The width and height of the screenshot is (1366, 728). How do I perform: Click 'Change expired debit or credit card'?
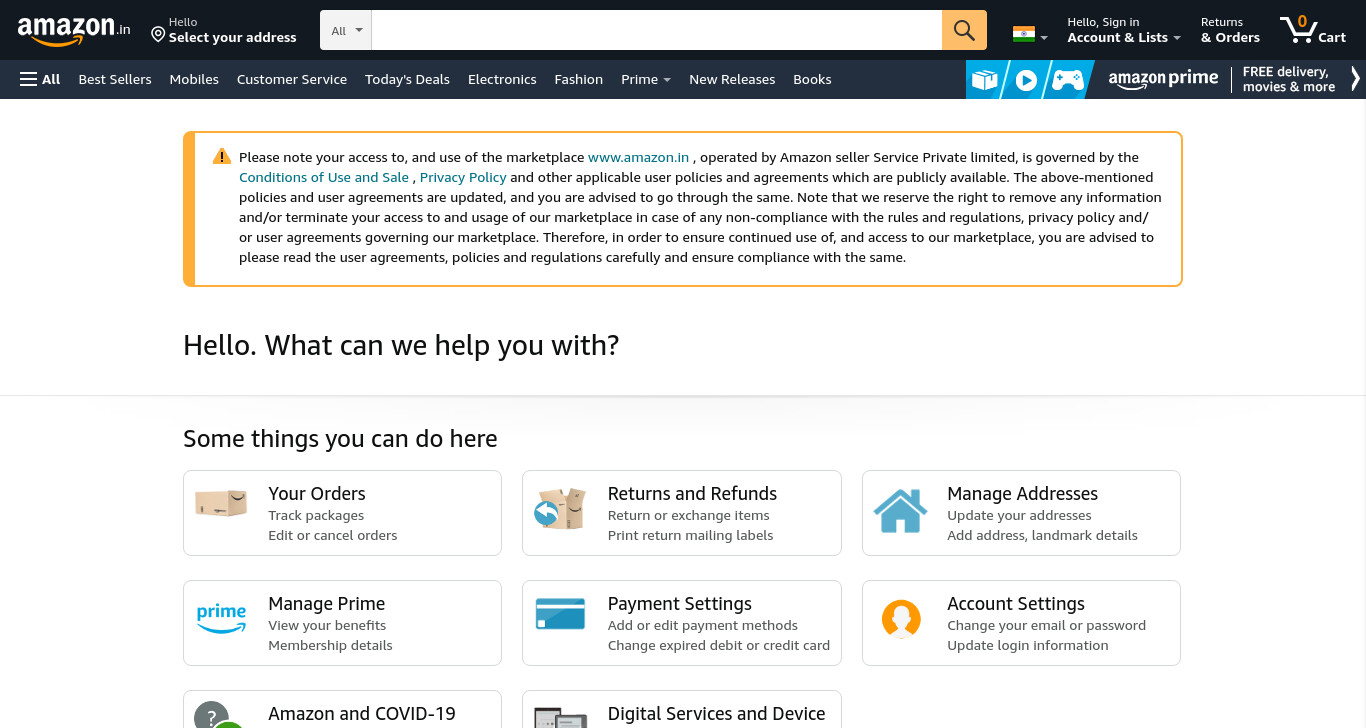click(x=719, y=646)
